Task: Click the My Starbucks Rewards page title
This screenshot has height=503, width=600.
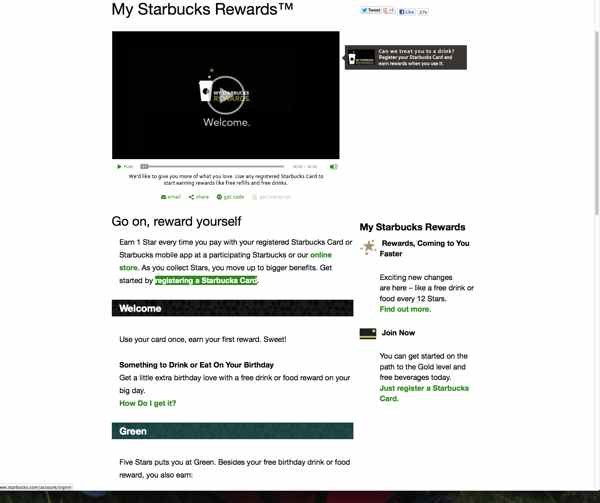Action: pyautogui.click(x=202, y=9)
